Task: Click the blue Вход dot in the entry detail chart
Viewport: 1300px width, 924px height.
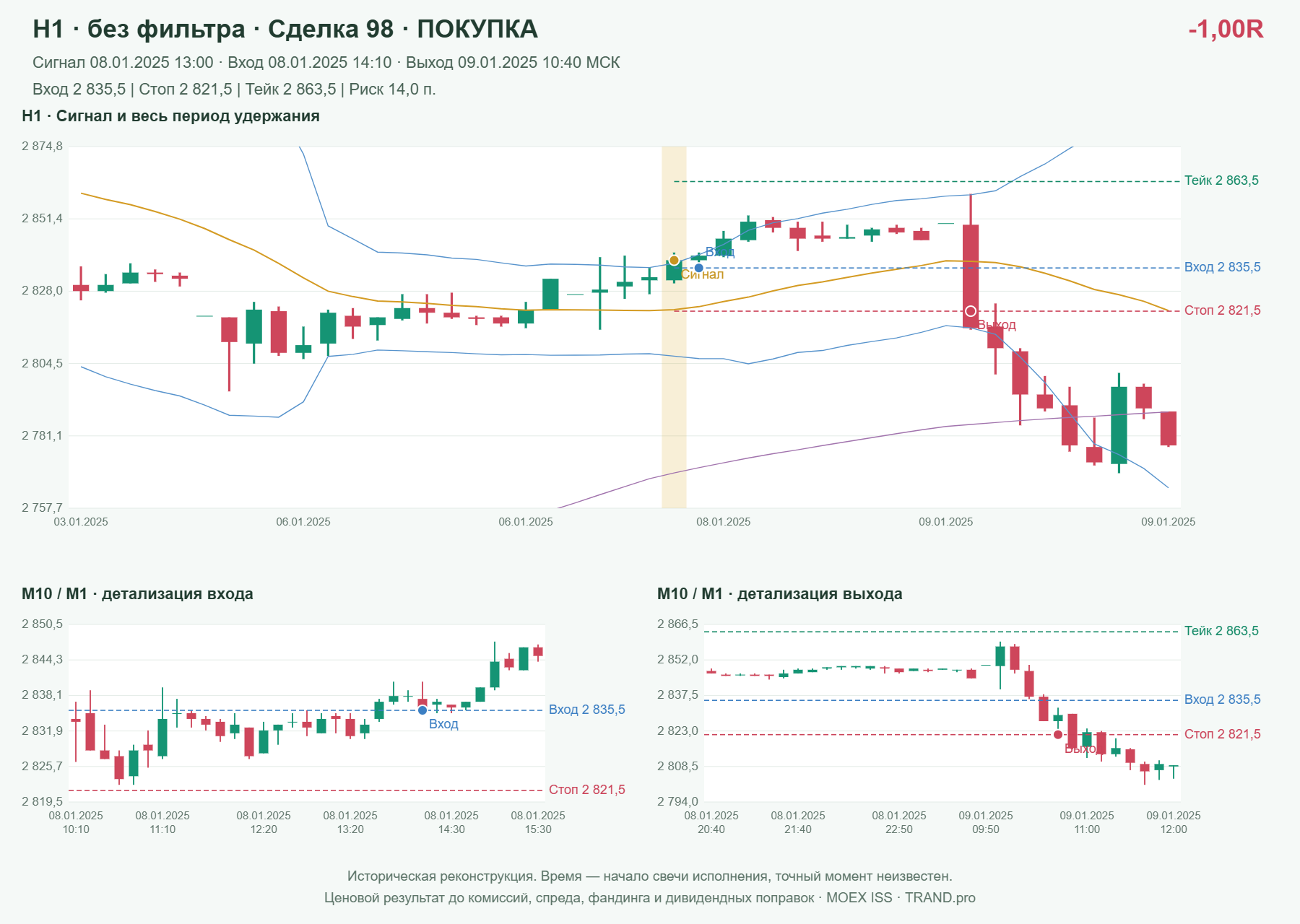Action: point(422,710)
